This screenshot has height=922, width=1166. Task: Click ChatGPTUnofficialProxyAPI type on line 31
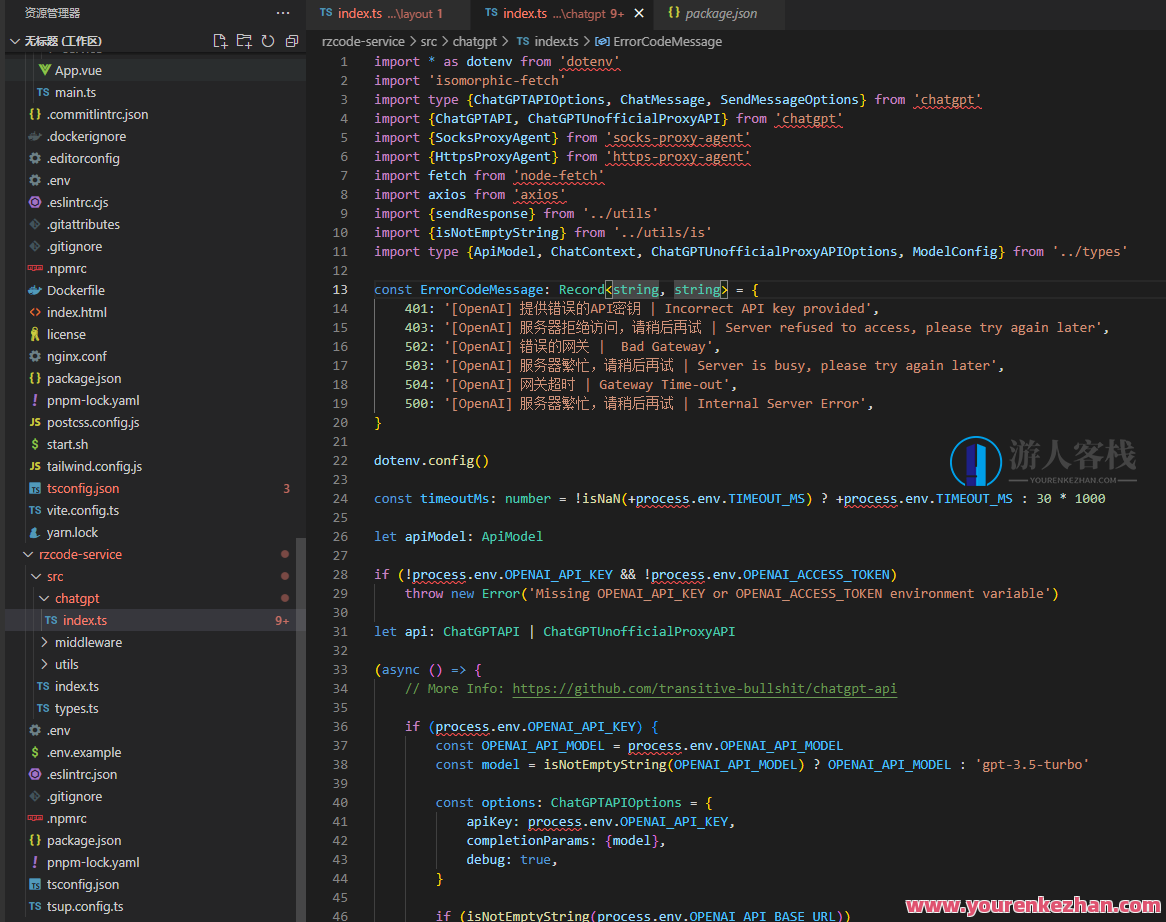click(x=639, y=632)
